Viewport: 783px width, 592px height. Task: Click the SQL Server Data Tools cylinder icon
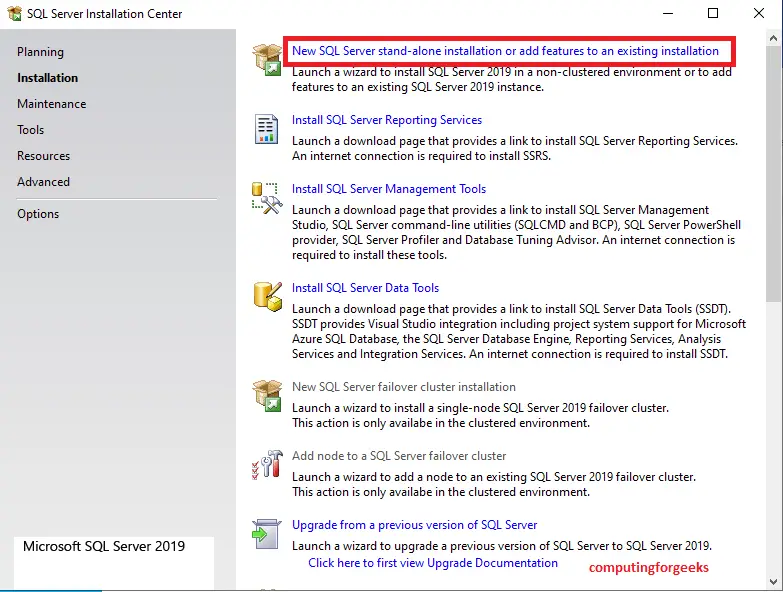(268, 296)
